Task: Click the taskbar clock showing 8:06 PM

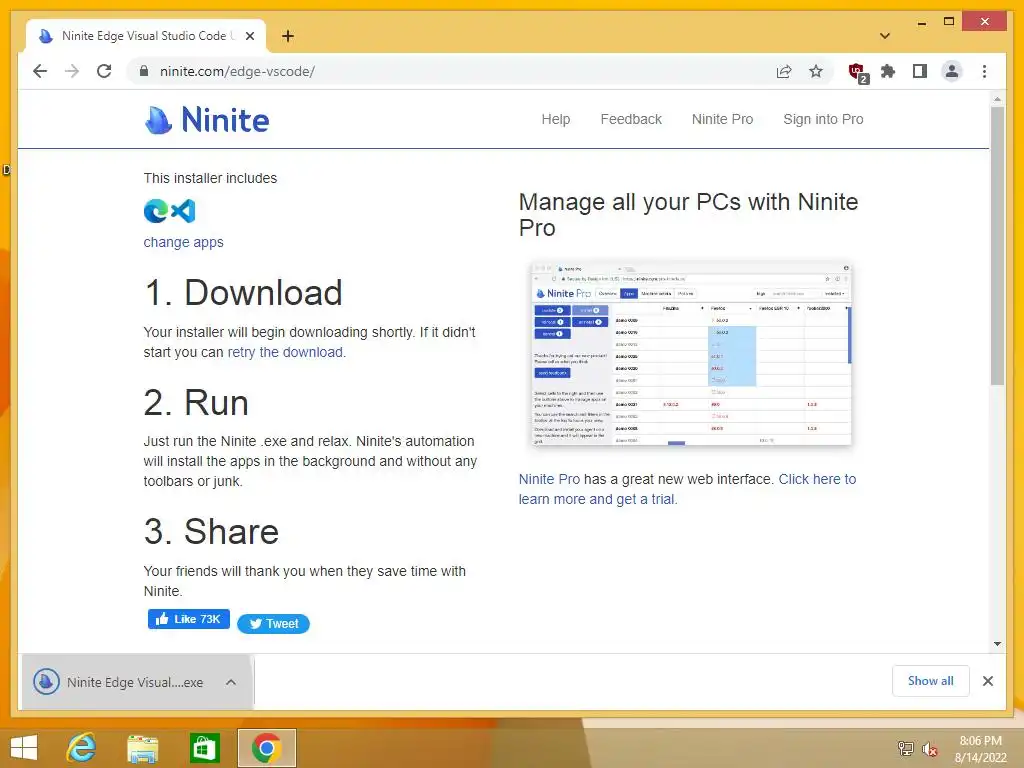Action: click(x=980, y=749)
